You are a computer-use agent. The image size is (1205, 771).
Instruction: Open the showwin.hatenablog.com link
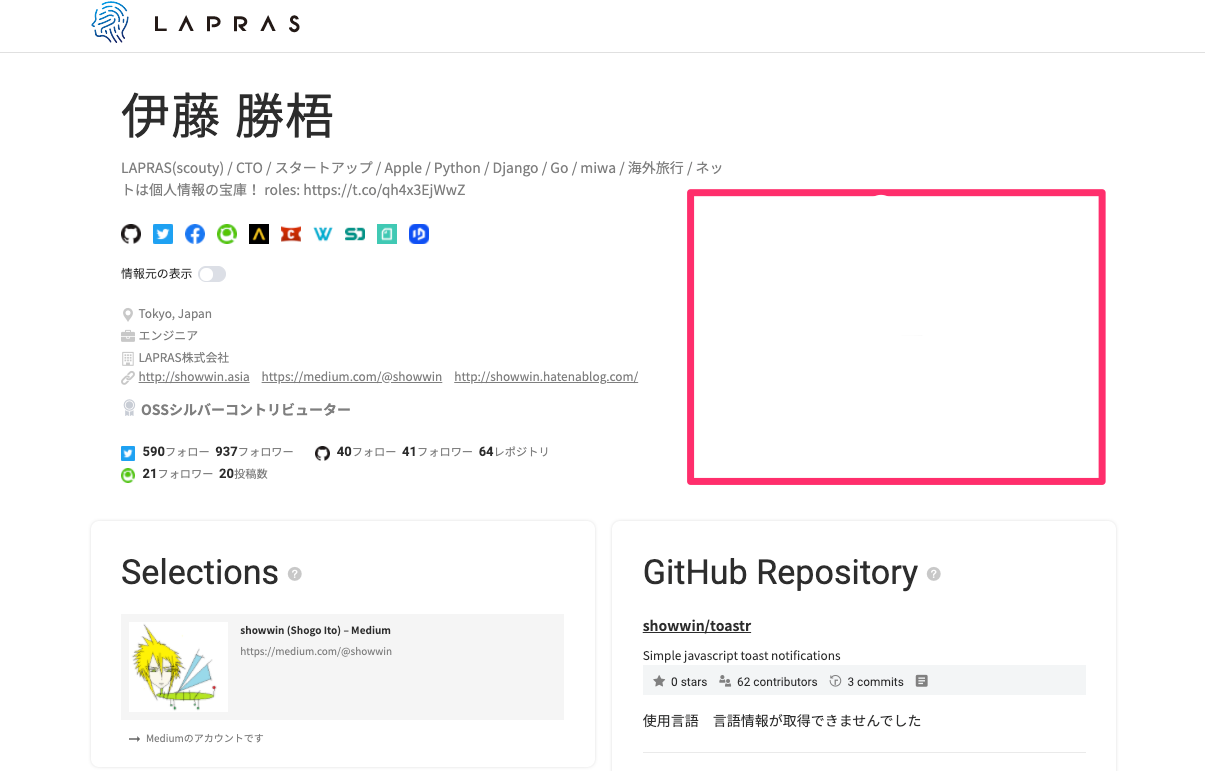tap(546, 377)
